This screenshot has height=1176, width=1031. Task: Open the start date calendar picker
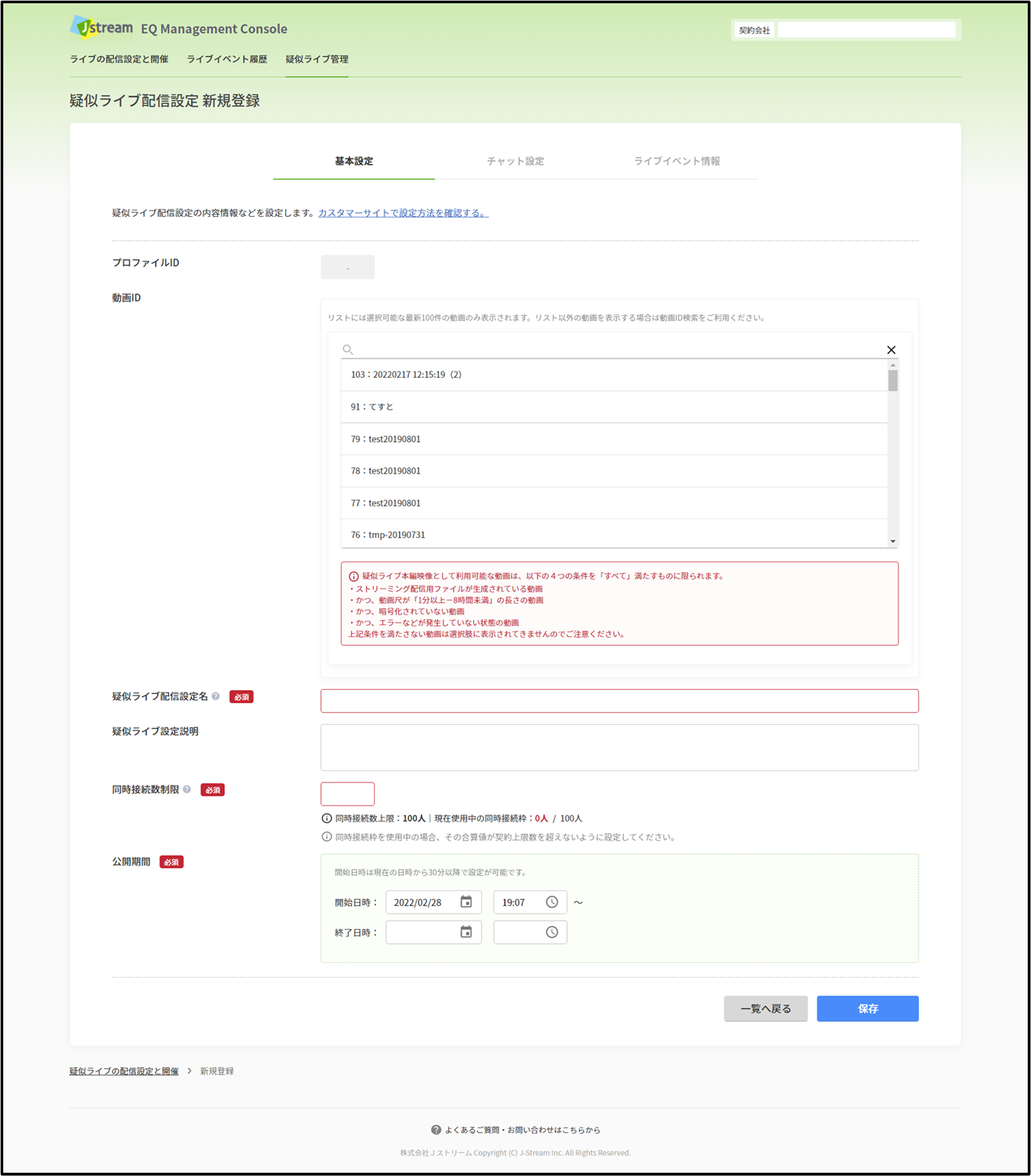click(x=466, y=902)
